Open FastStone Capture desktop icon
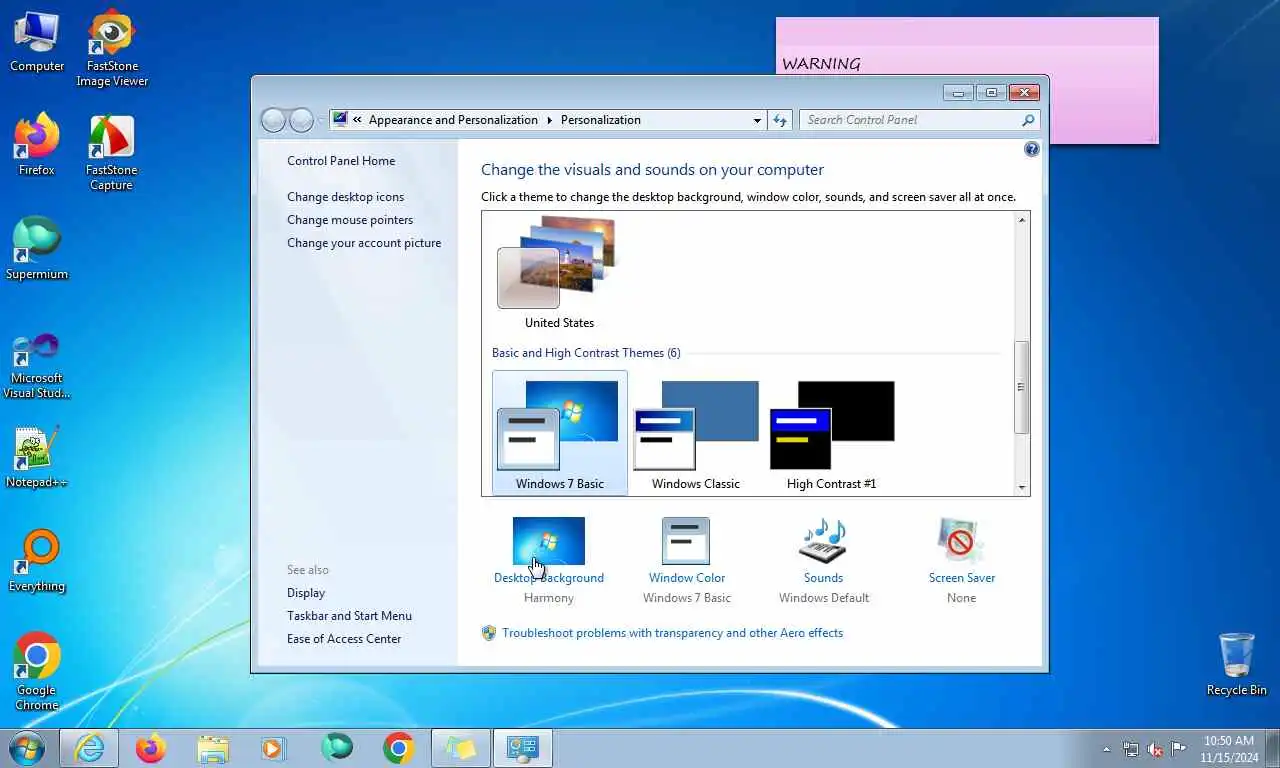The image size is (1280, 768). click(x=111, y=153)
